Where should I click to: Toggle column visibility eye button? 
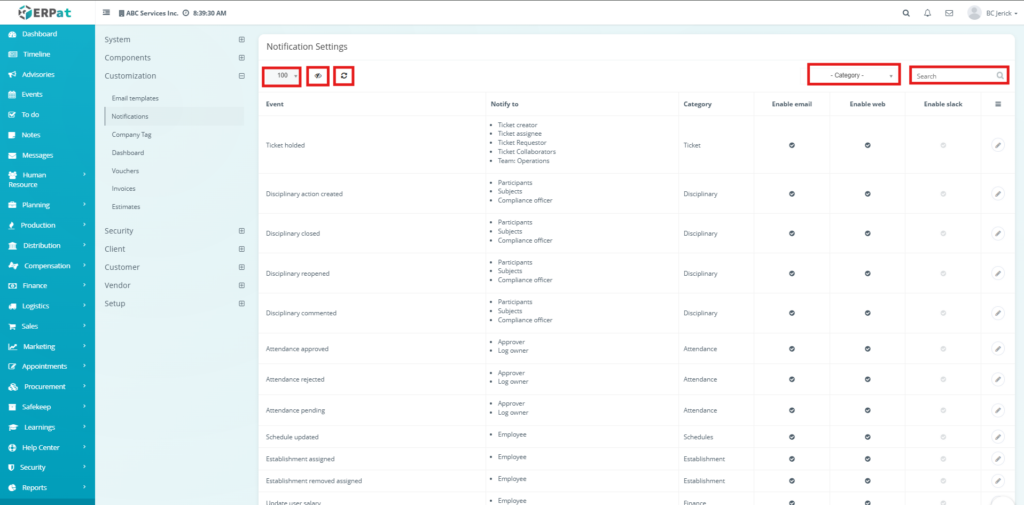click(x=318, y=76)
